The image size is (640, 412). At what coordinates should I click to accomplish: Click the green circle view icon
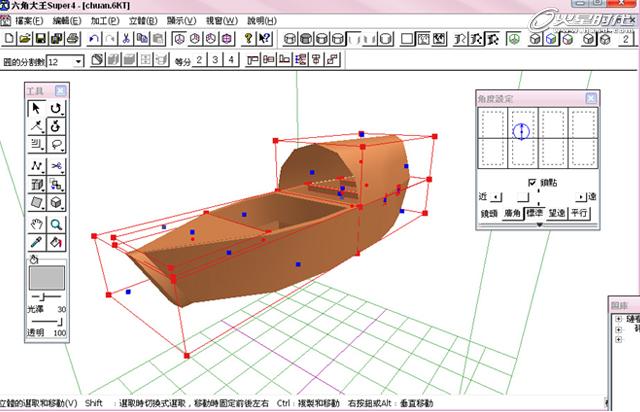(514, 39)
